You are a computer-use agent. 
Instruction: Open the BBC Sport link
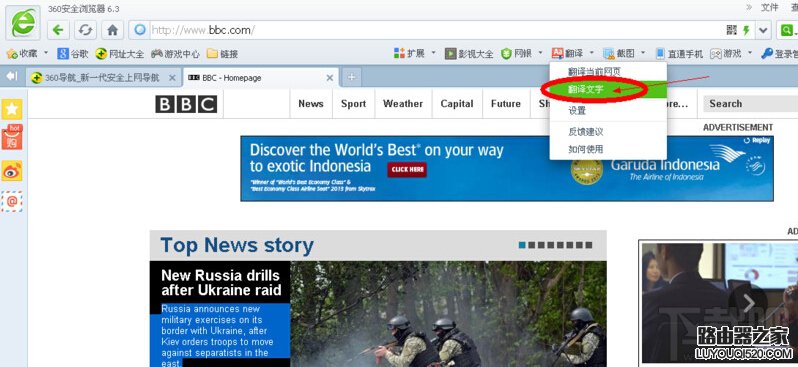coord(353,104)
